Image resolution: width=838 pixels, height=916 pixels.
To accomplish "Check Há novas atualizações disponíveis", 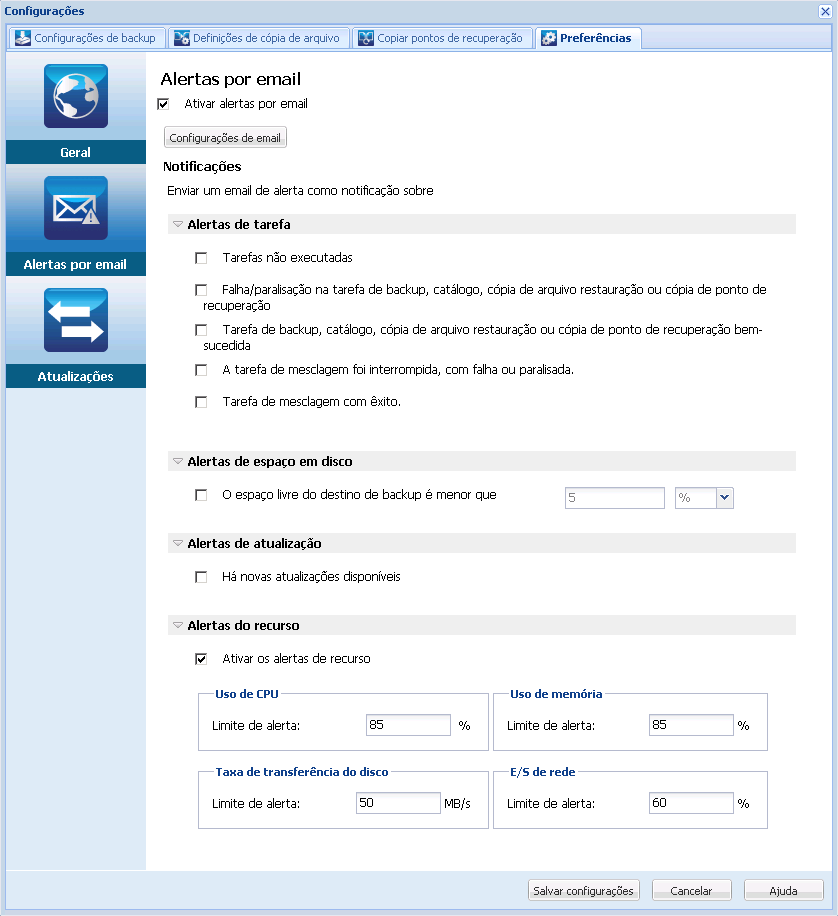I will pyautogui.click(x=201, y=576).
